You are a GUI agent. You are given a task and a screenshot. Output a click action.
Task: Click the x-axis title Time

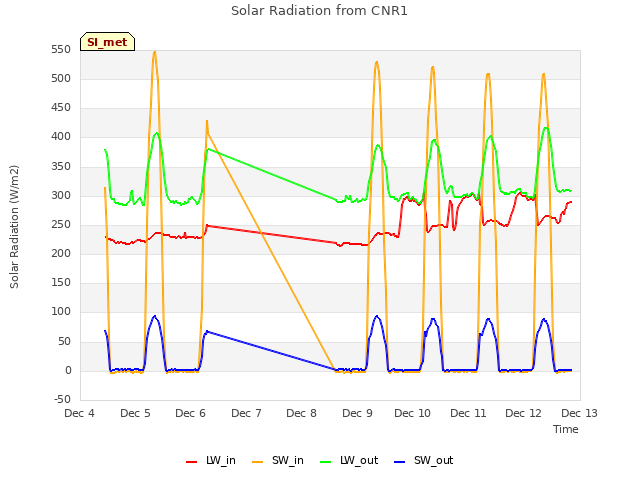(x=566, y=429)
